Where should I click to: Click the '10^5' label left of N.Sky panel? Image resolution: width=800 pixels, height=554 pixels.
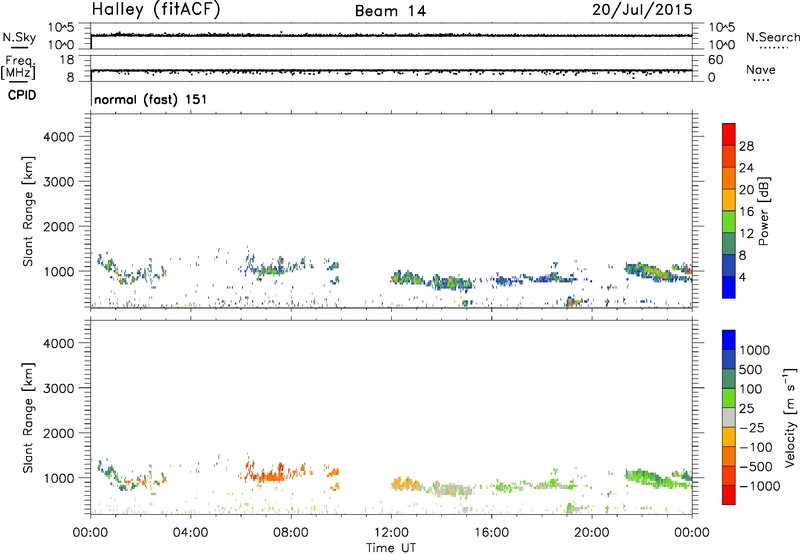tap(61, 28)
